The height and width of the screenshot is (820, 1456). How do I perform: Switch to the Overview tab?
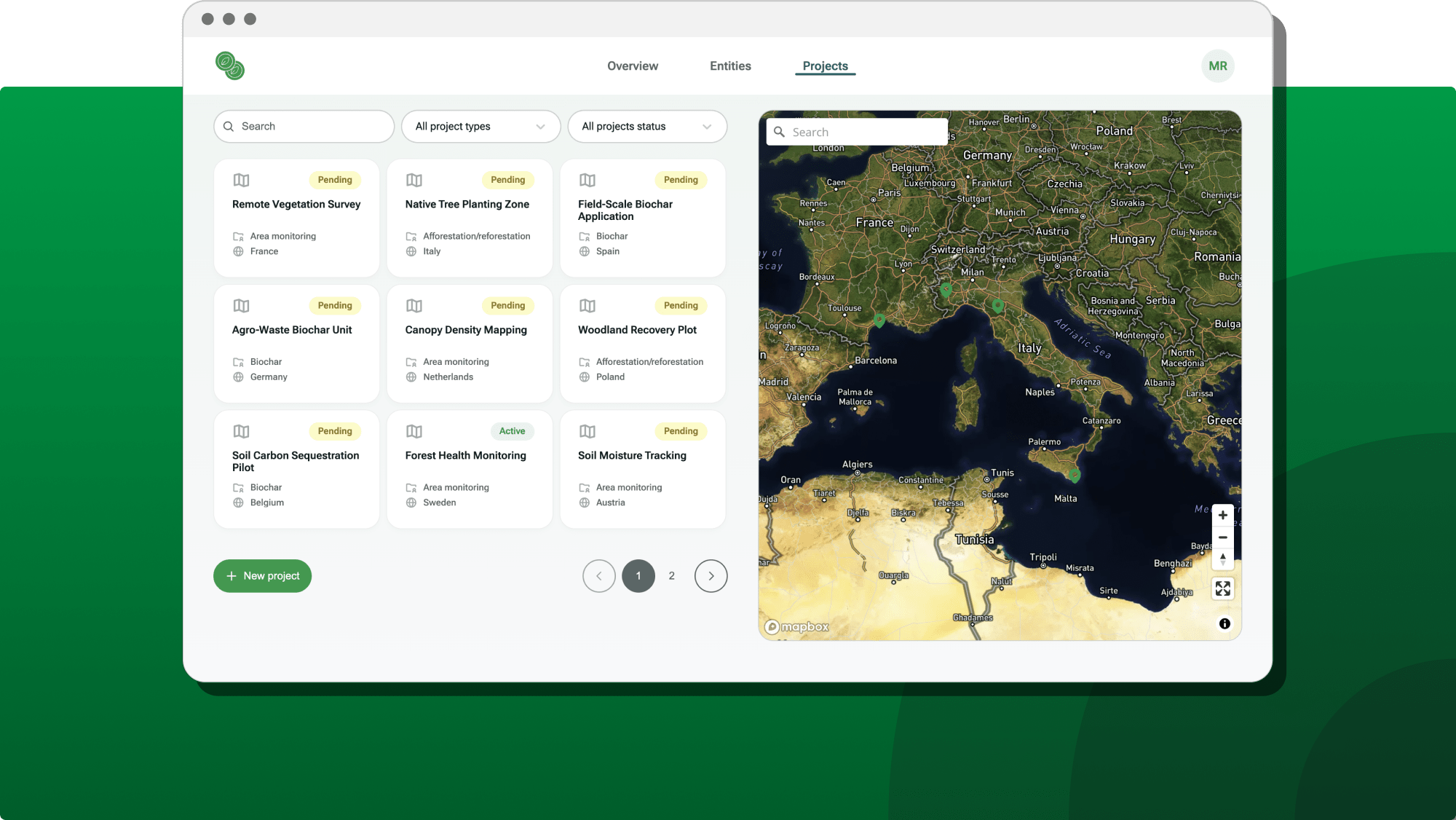pos(633,66)
